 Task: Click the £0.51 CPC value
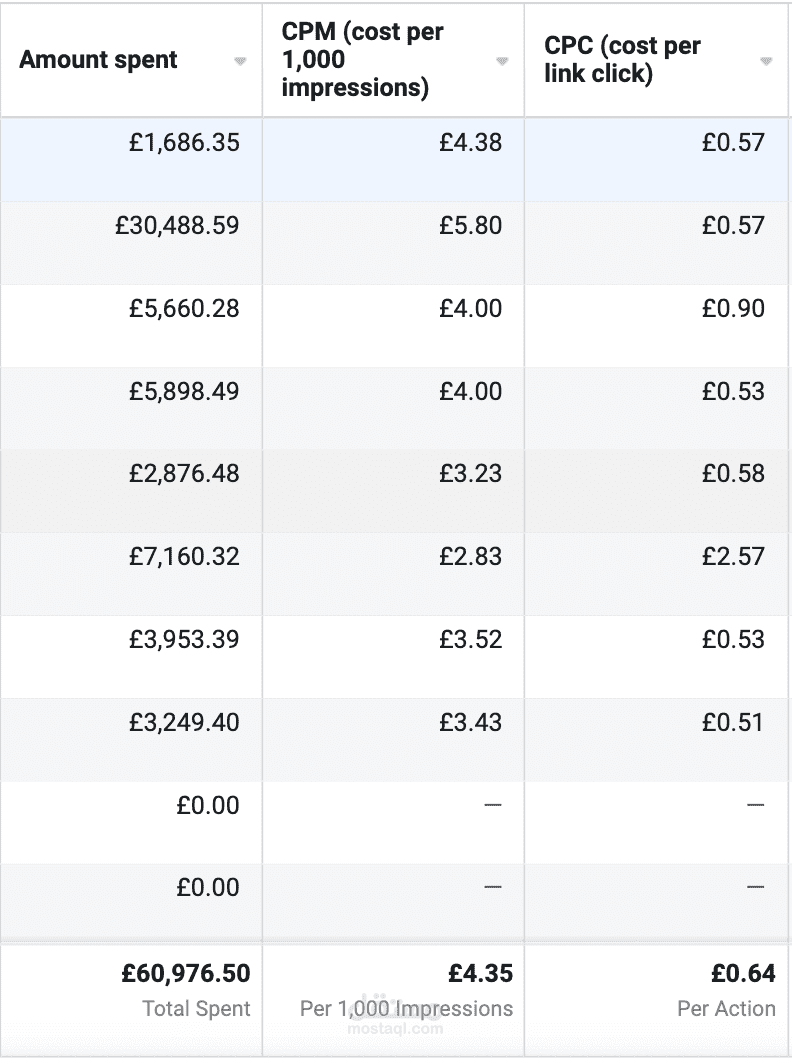733,723
